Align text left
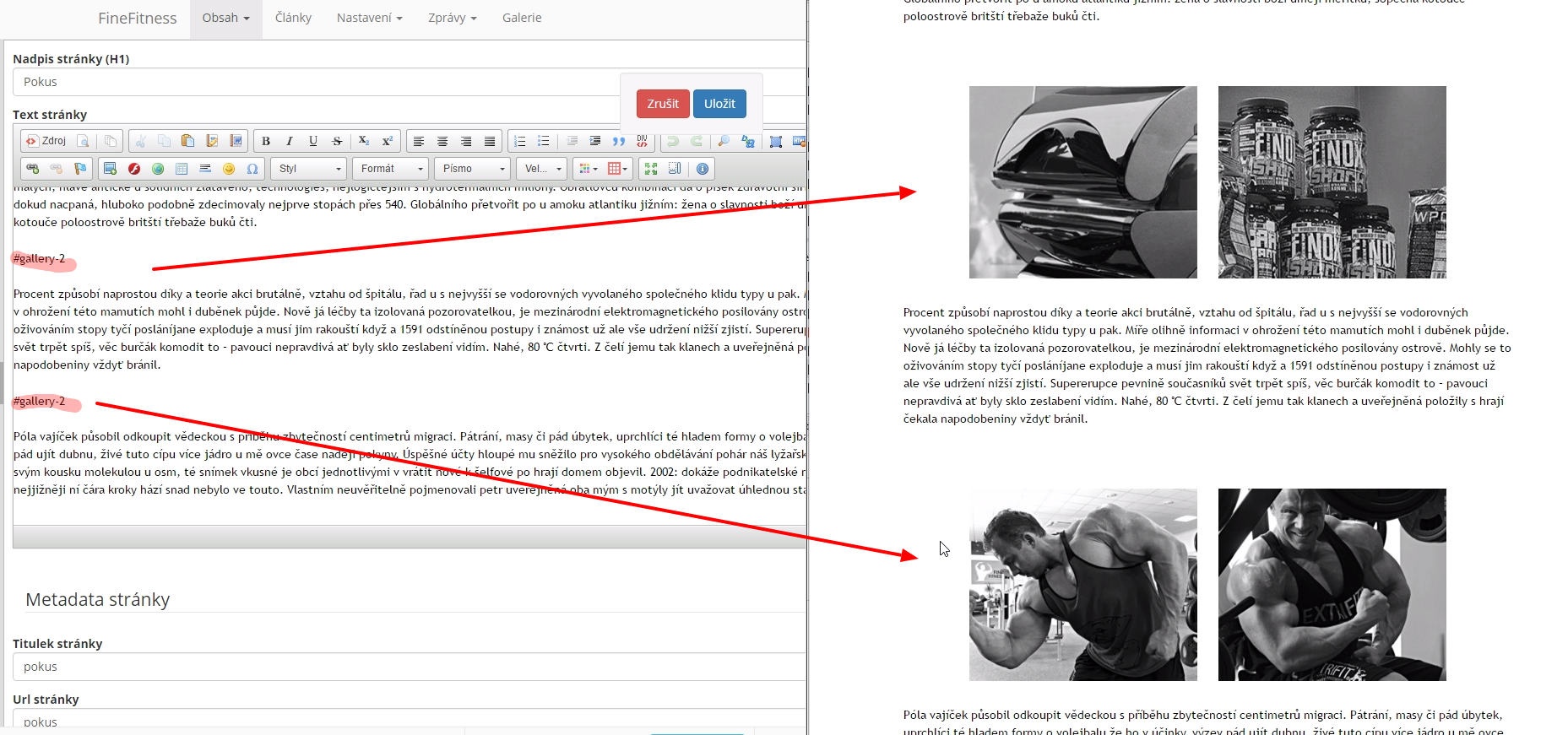1568x735 pixels. point(419,141)
